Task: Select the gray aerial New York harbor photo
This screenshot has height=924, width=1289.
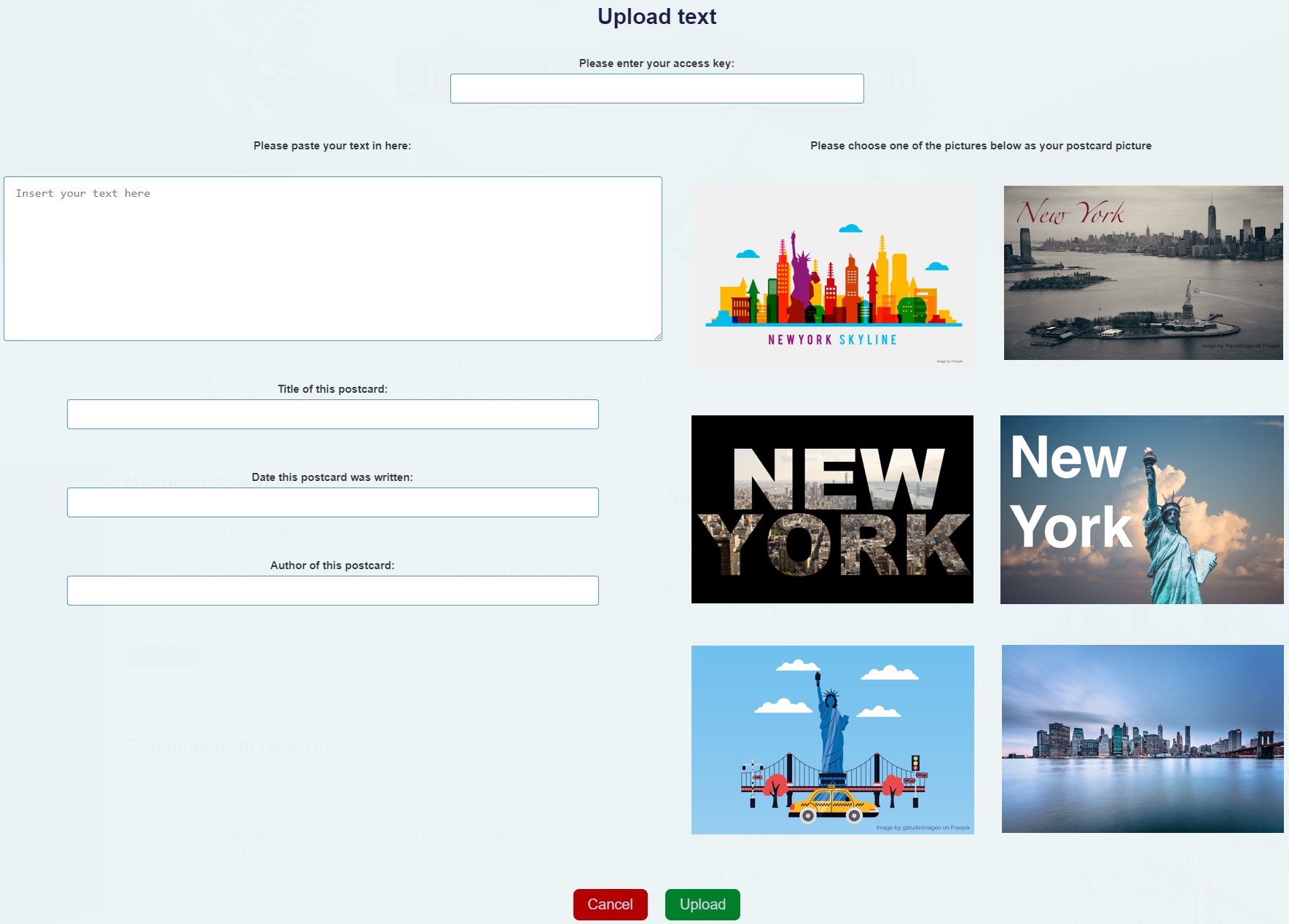Action: 1143,273
